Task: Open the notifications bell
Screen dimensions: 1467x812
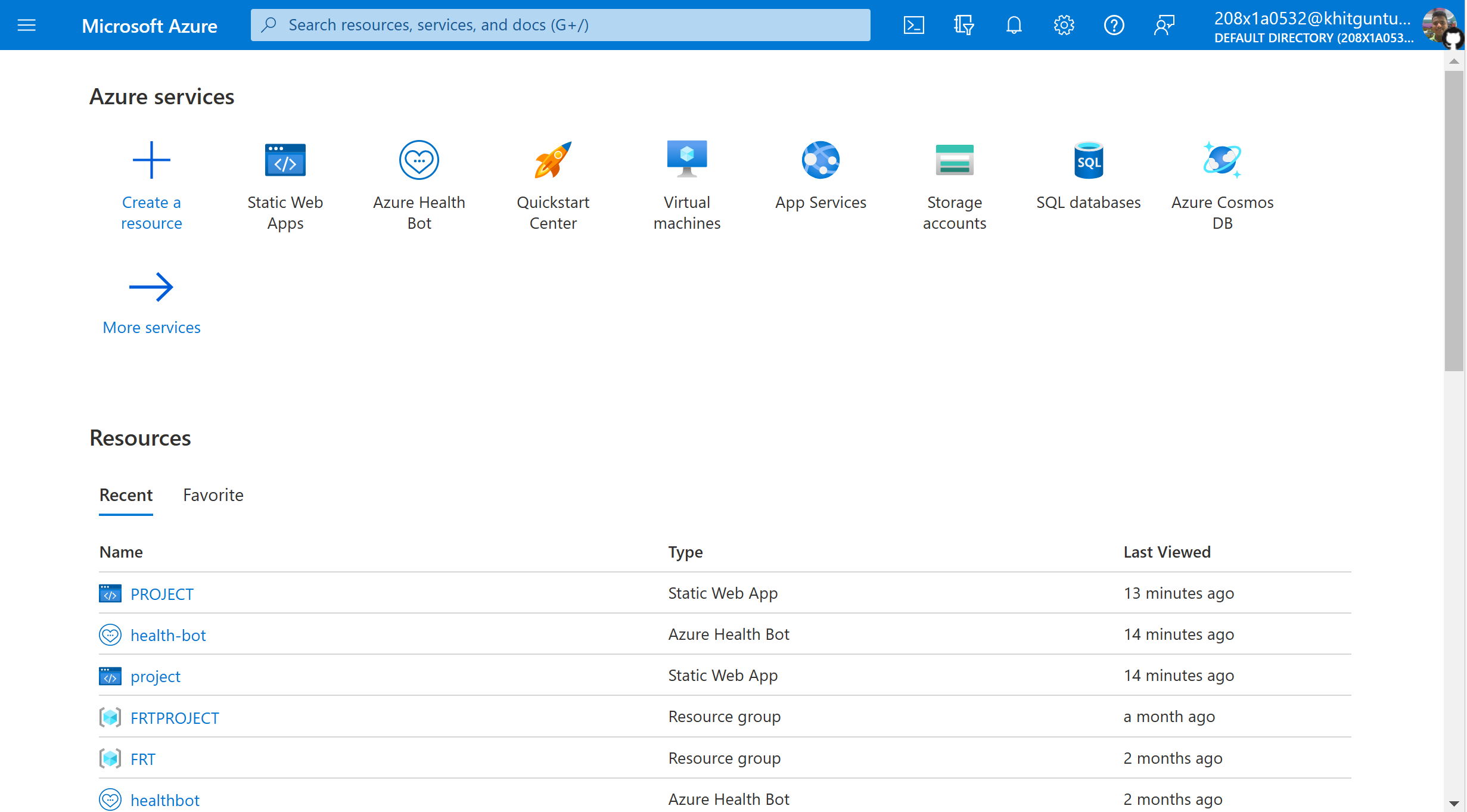Action: (x=1014, y=25)
